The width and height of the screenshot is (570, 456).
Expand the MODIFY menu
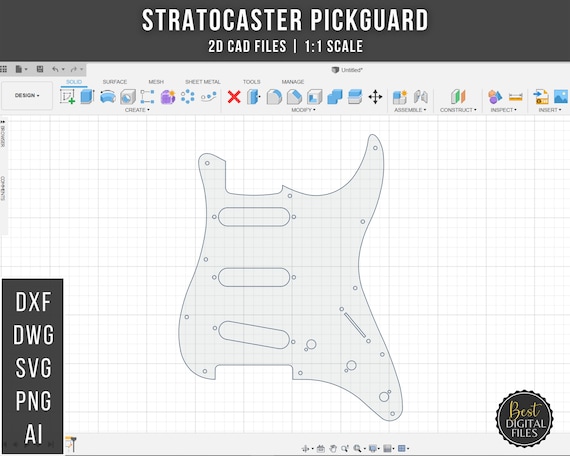[x=303, y=110]
